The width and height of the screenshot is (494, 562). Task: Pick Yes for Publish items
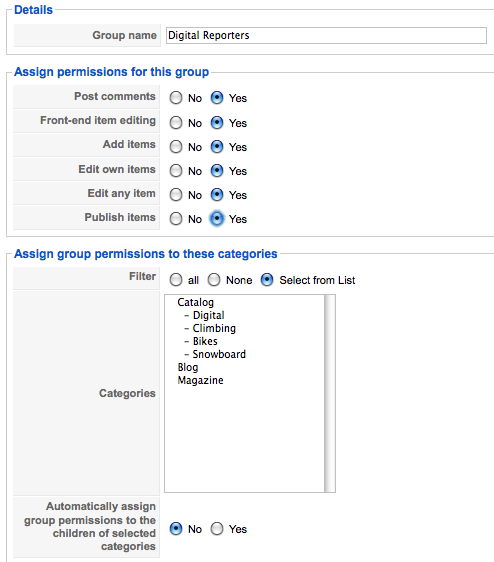tap(217, 219)
